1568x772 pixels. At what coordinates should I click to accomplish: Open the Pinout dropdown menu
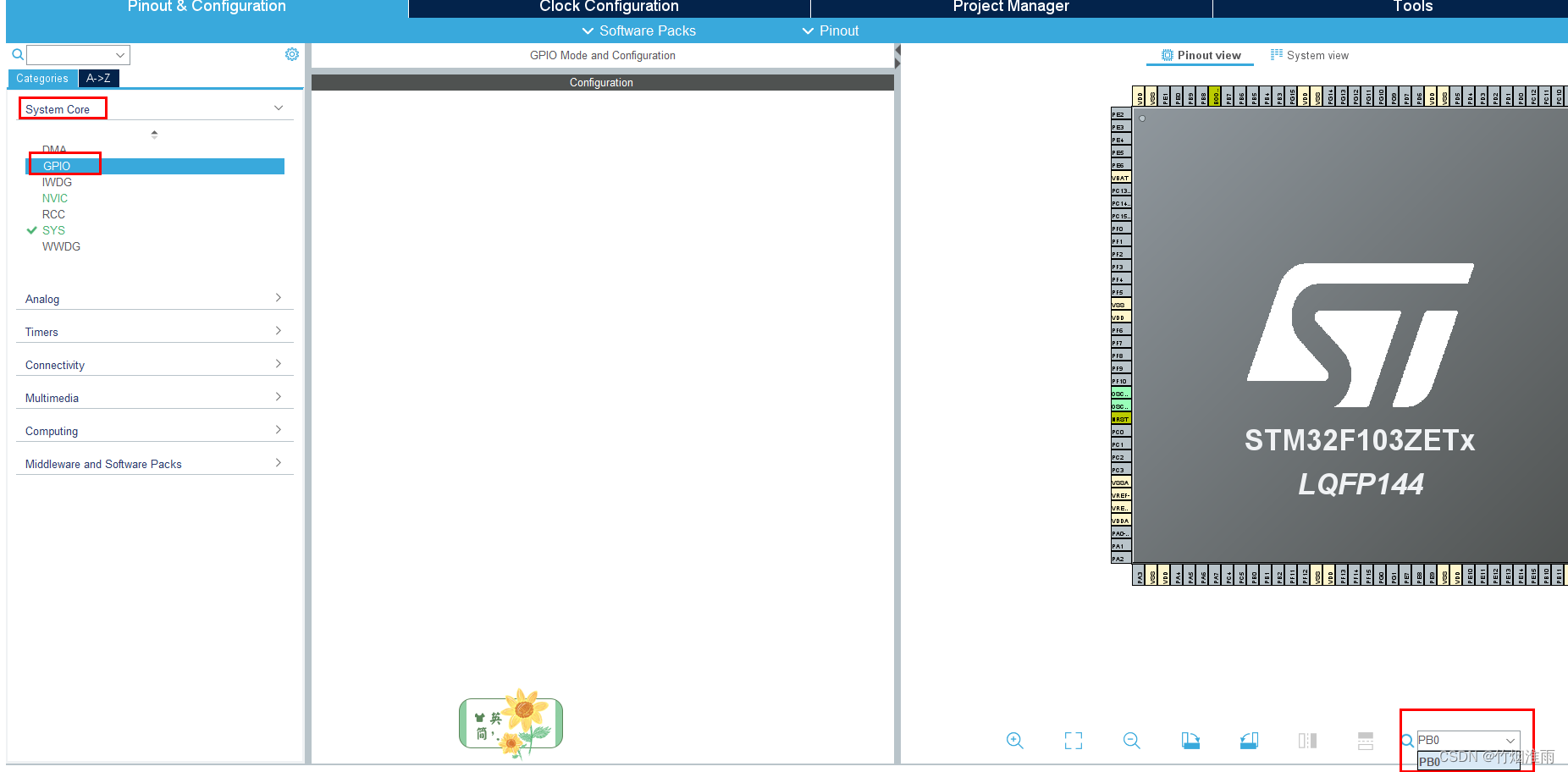tap(831, 30)
